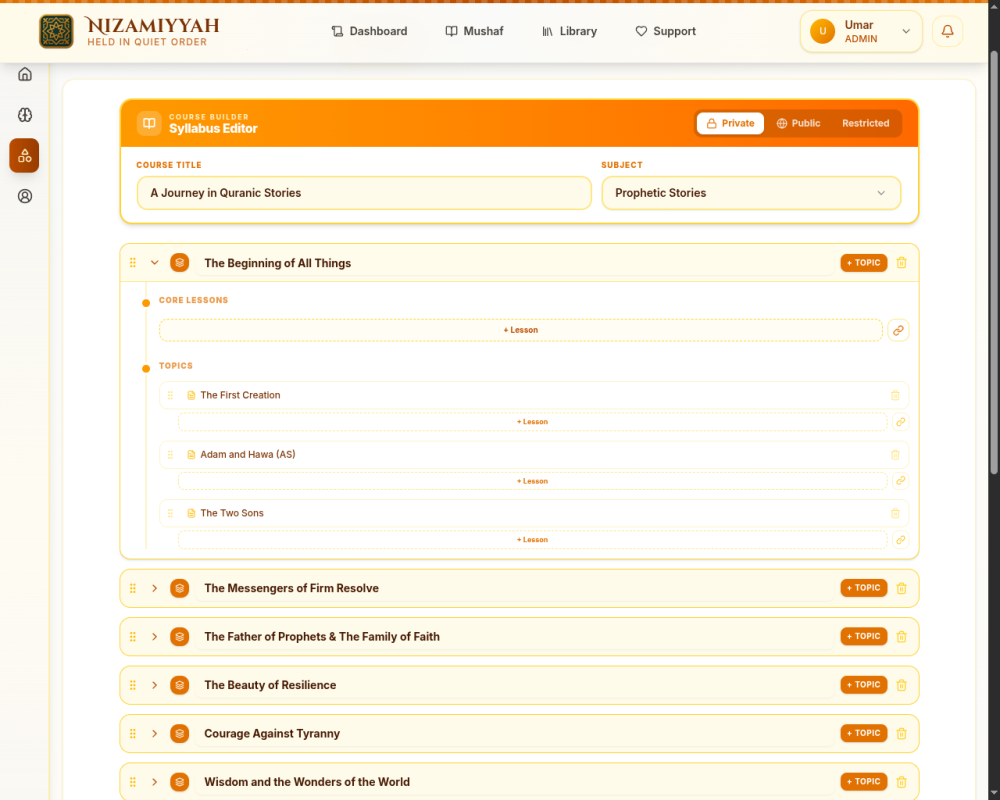
Task: Open the Support page
Action: click(665, 31)
